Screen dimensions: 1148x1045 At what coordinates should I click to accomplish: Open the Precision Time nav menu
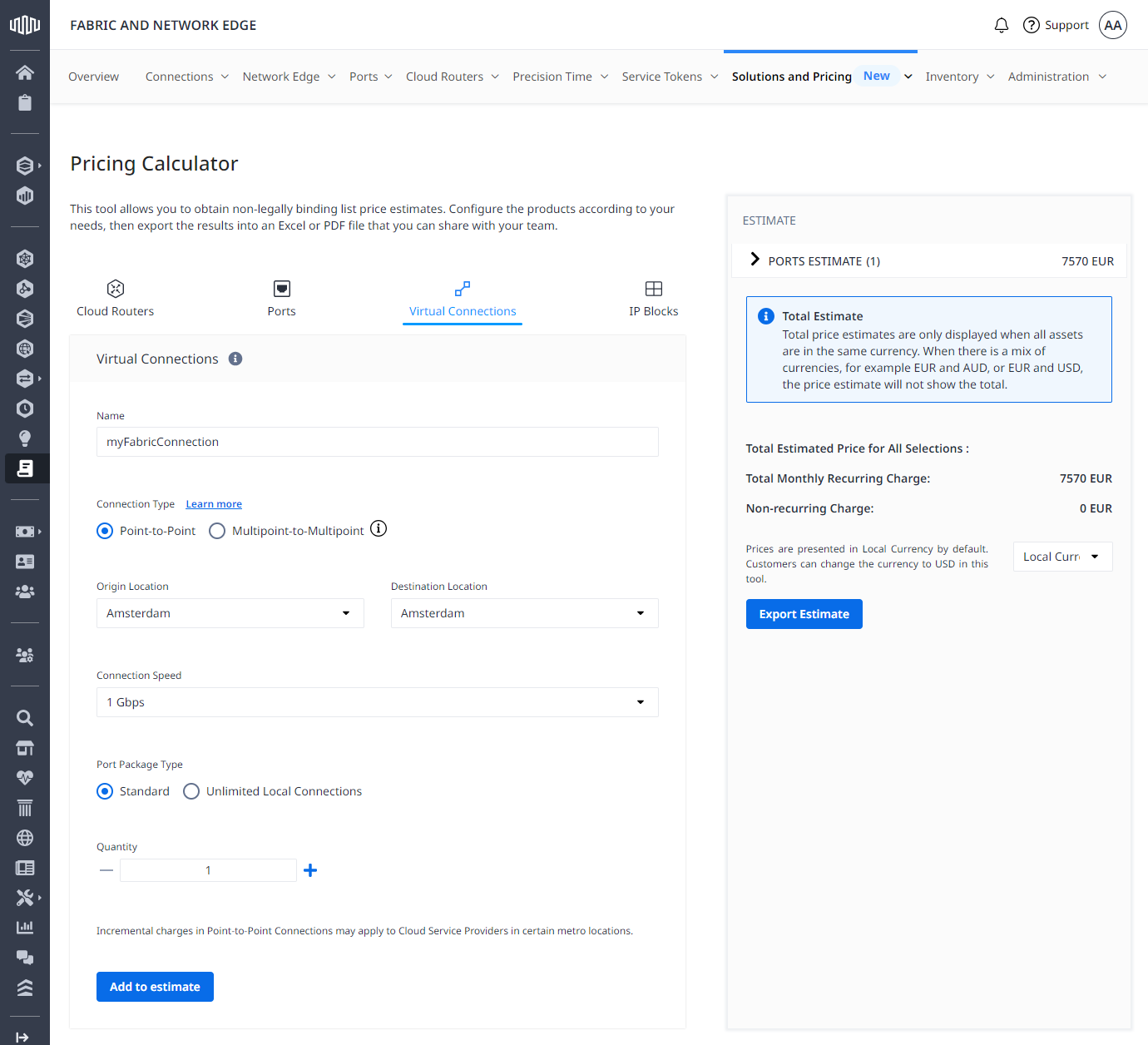(x=561, y=77)
